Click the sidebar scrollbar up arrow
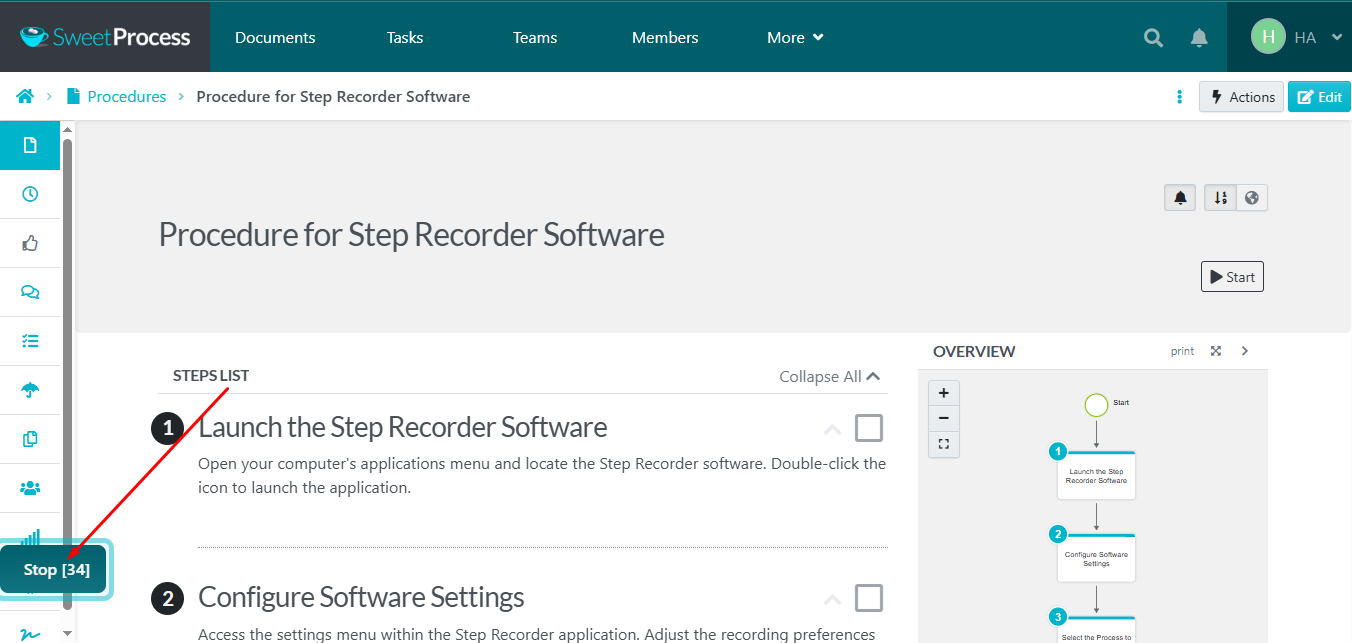This screenshot has height=643, width=1352. (67, 129)
